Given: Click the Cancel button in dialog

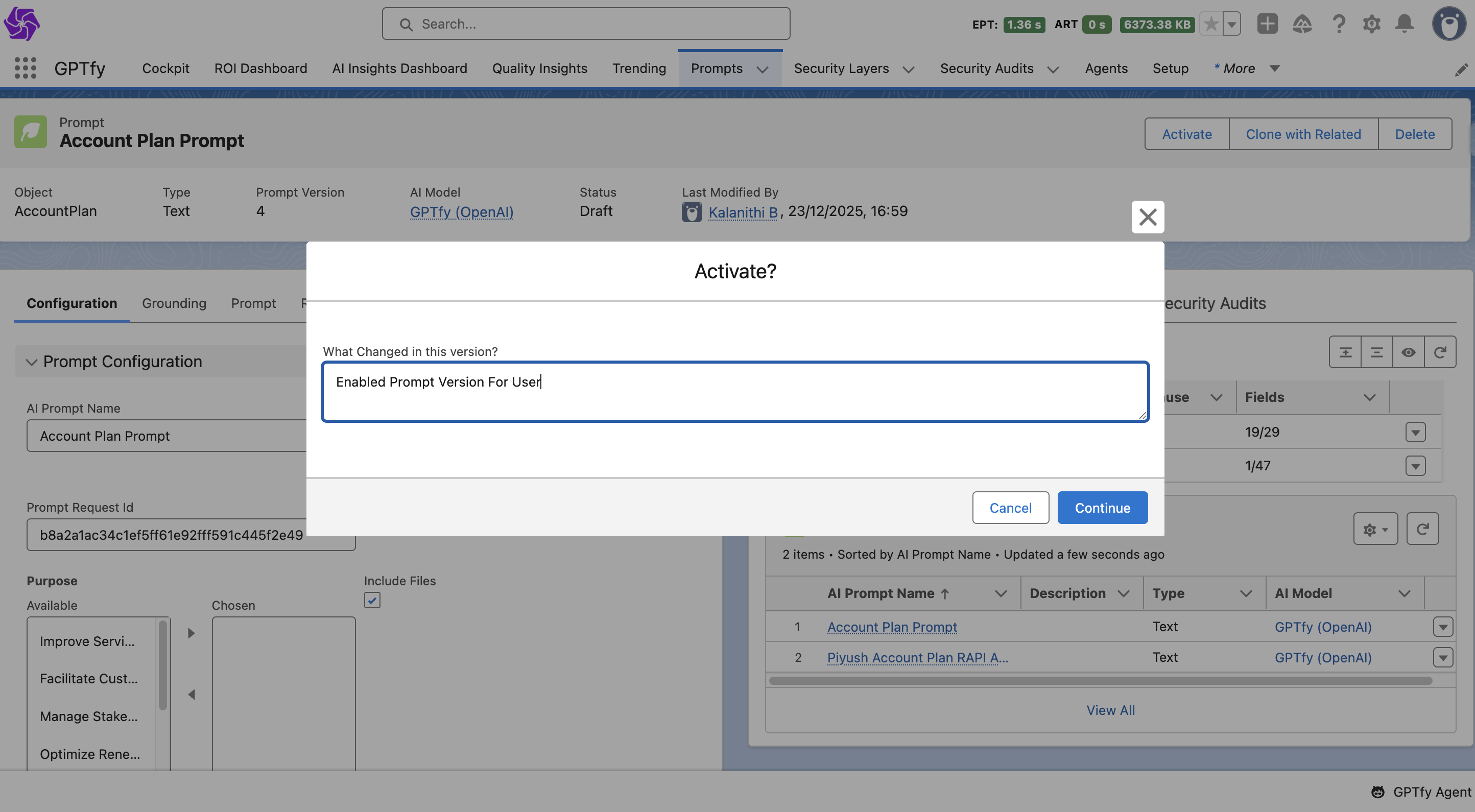Looking at the screenshot, I should [1010, 507].
